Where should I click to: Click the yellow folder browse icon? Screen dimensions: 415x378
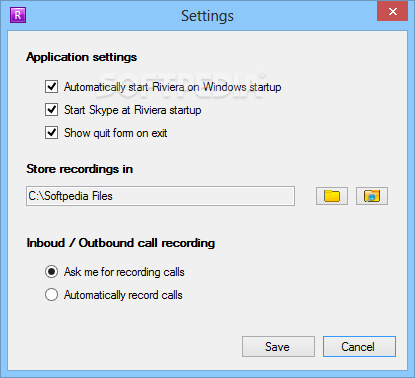332,196
